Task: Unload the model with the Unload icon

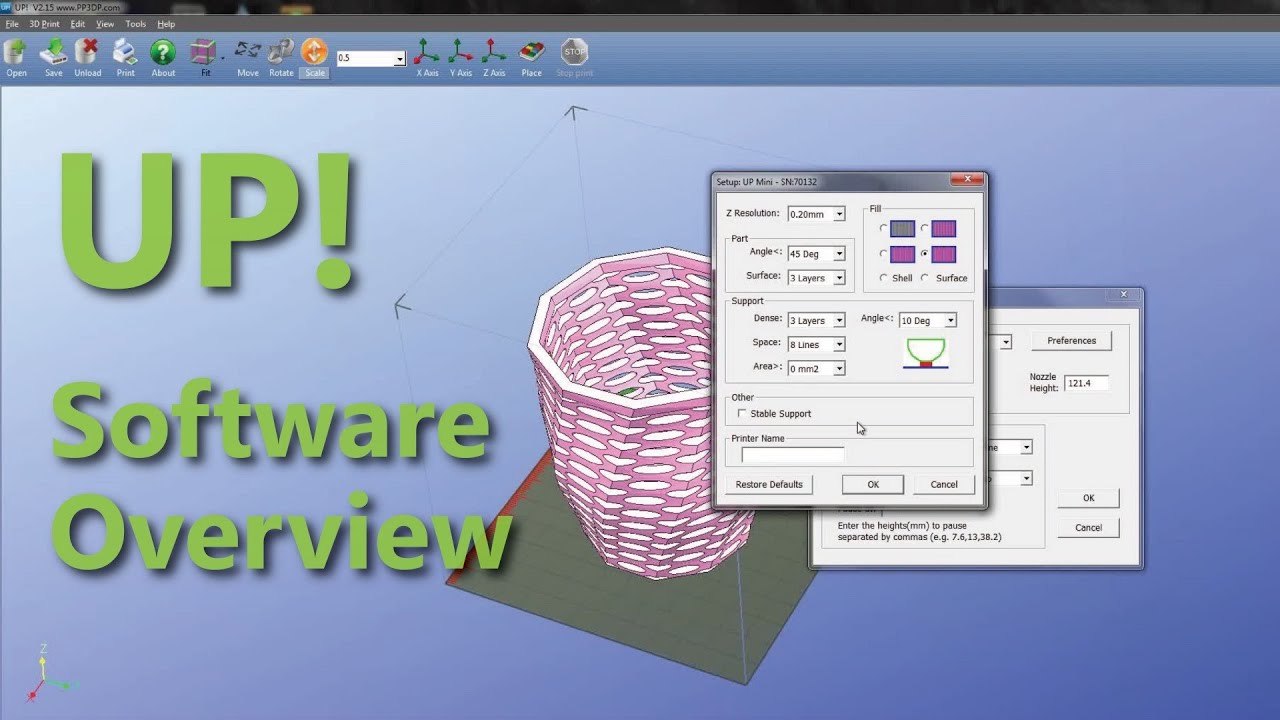Action: 88,52
